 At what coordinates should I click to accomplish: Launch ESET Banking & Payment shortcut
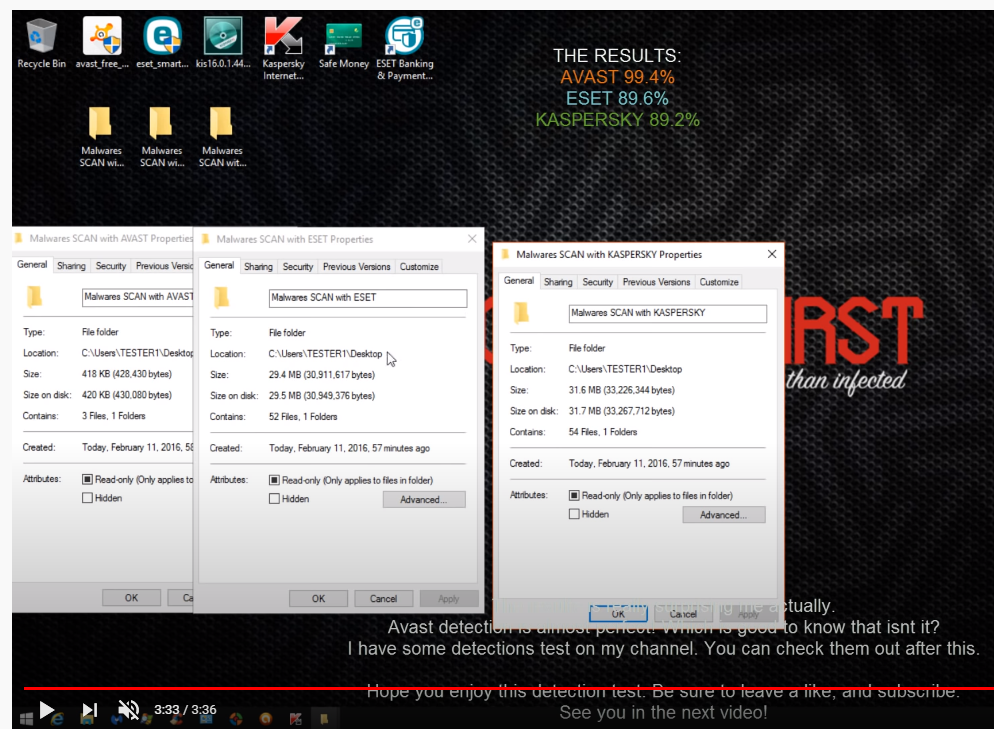pyautogui.click(x=404, y=49)
